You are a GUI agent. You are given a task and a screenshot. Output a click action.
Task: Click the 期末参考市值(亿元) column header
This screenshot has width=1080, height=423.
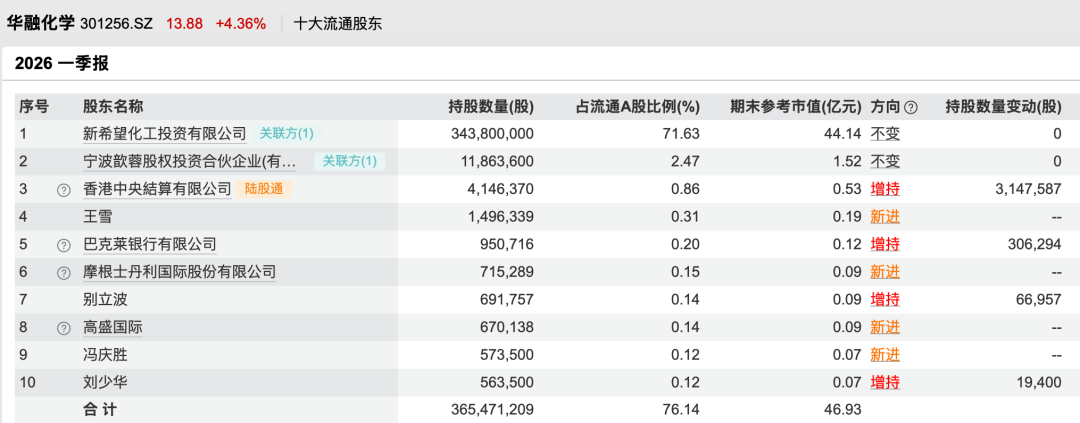pos(795,107)
